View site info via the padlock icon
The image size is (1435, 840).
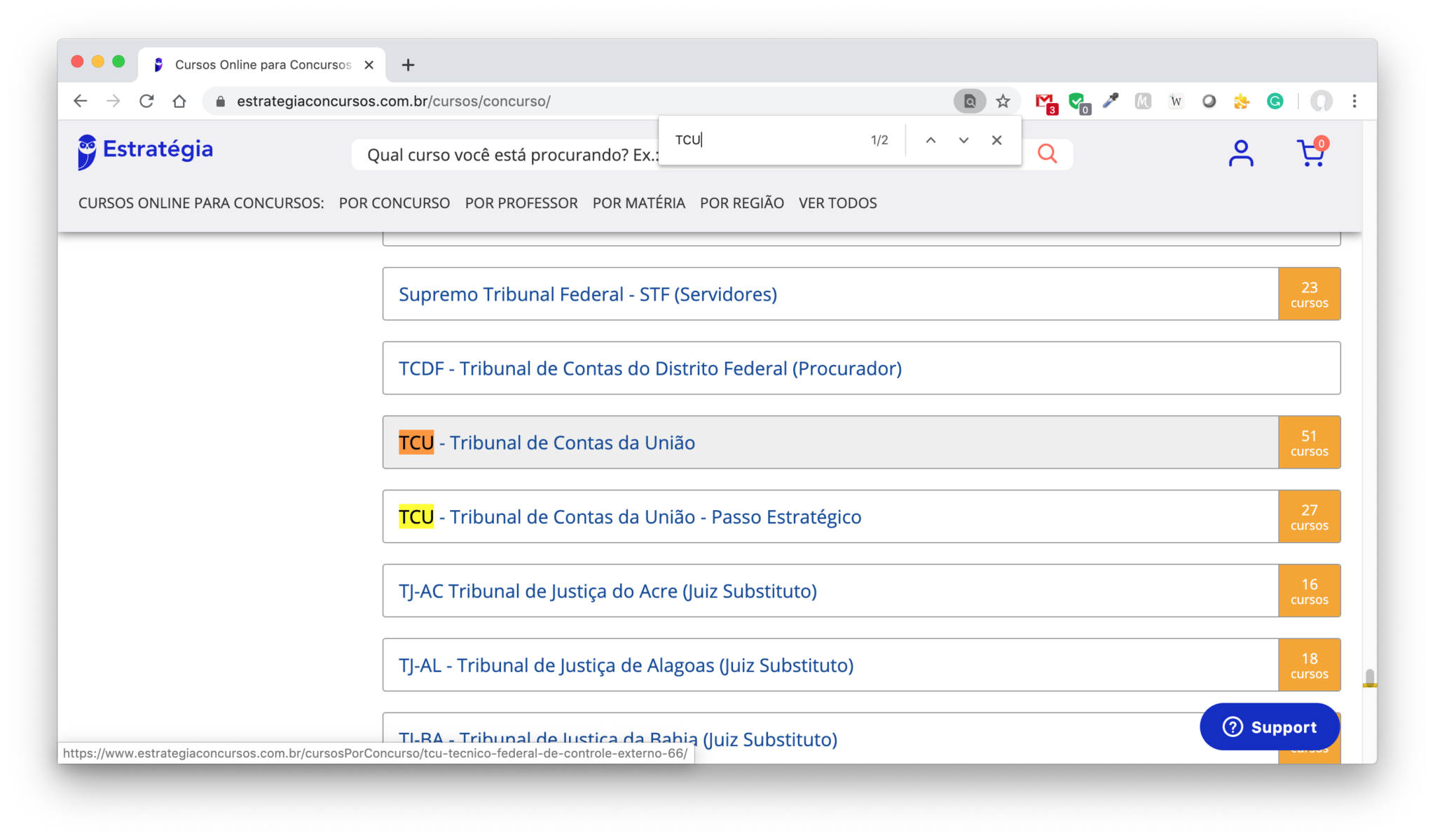point(221,102)
